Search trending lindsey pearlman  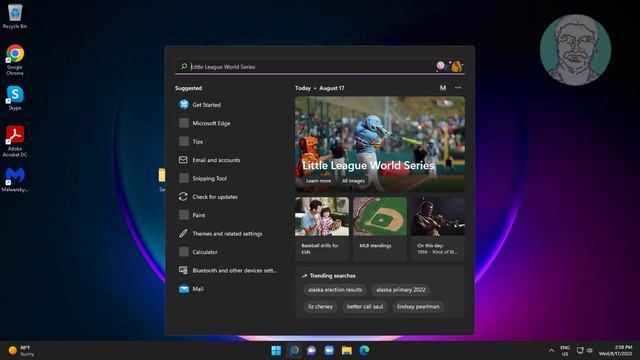point(418,307)
